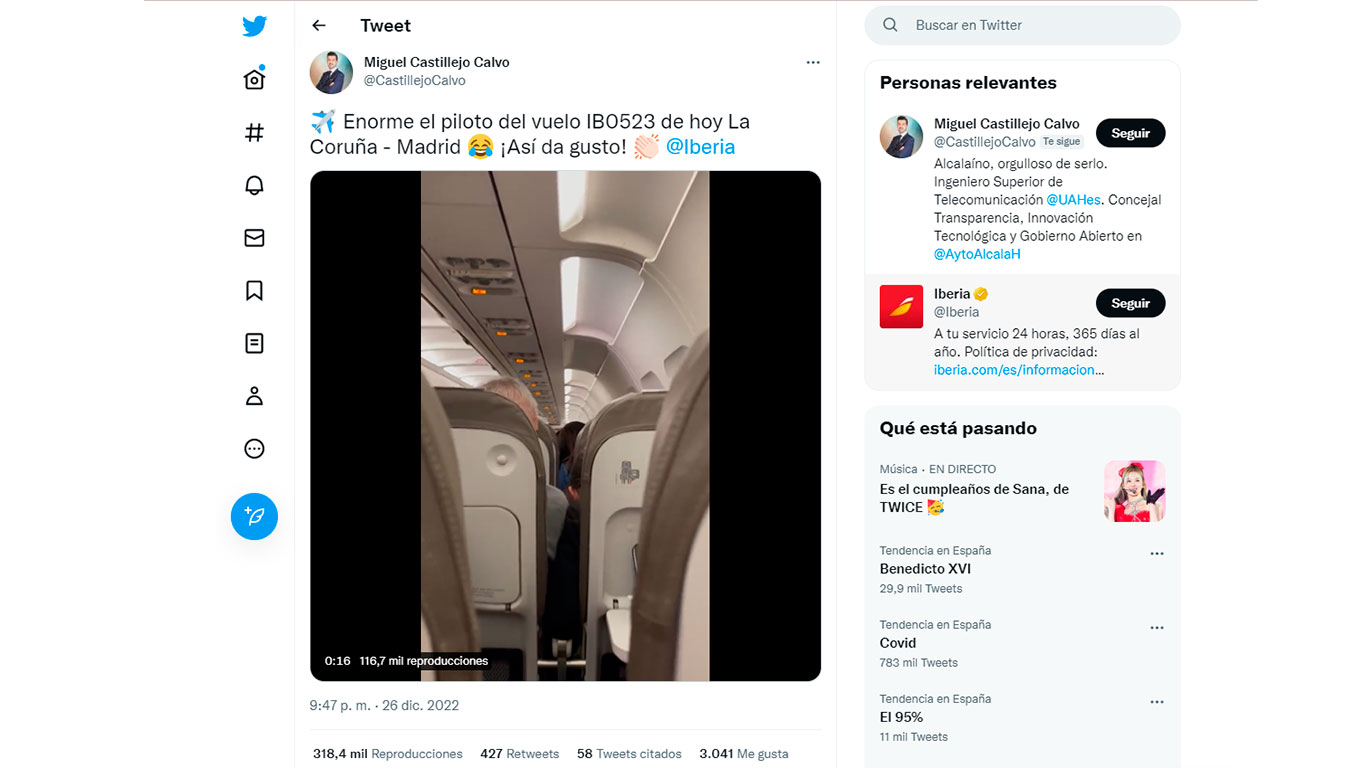Open the Explore hashtag icon
The height and width of the screenshot is (768, 1366).
coord(255,132)
